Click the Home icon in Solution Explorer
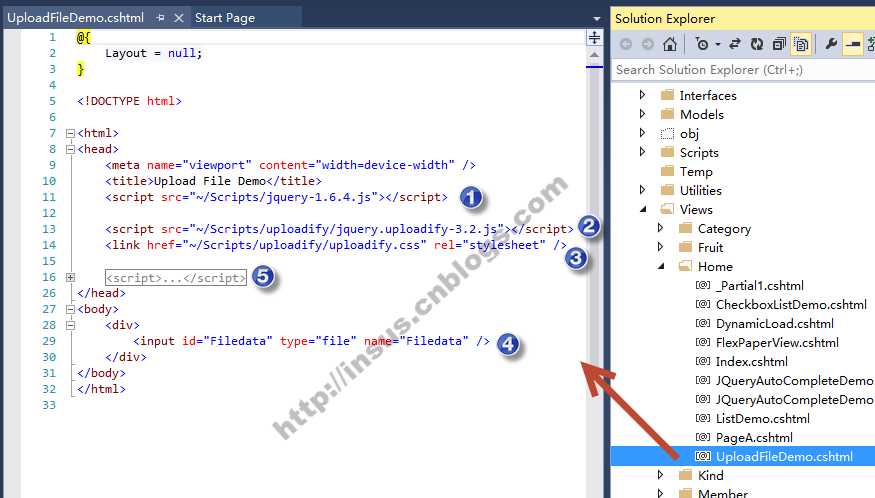 (x=670, y=44)
